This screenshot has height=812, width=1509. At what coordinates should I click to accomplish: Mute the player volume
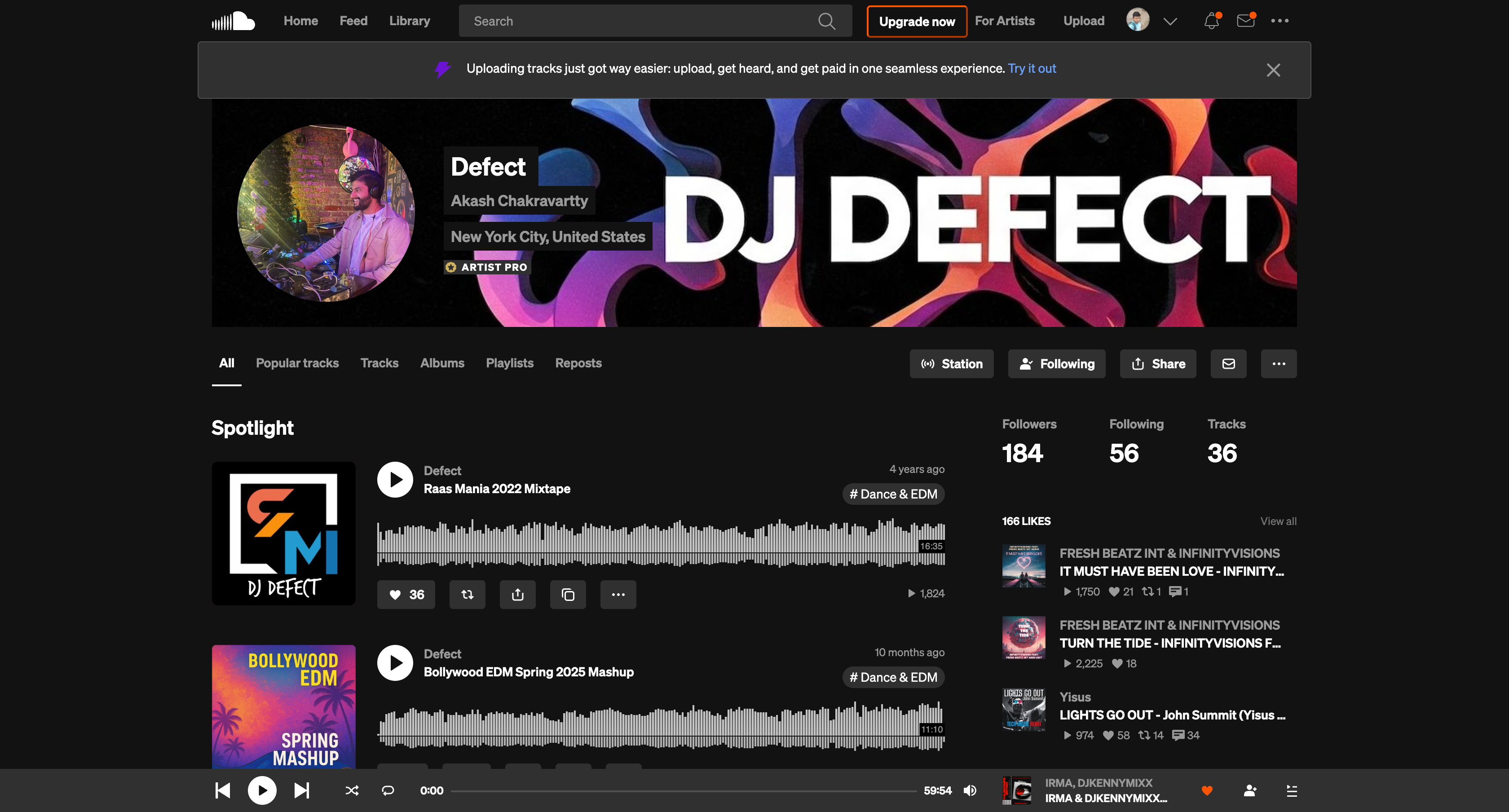(x=970, y=790)
